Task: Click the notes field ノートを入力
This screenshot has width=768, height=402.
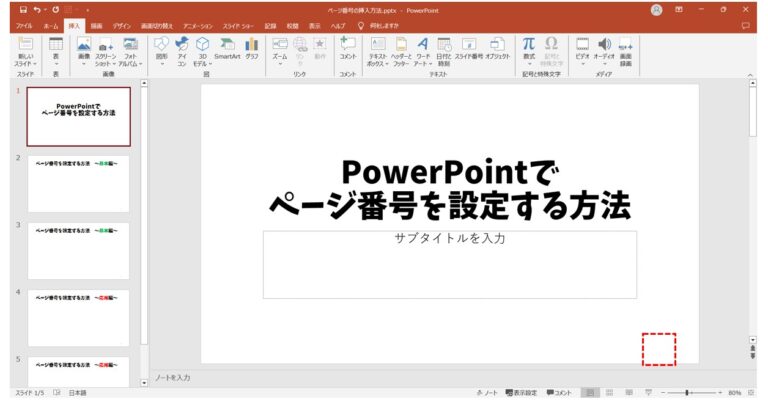Action: (x=172, y=378)
